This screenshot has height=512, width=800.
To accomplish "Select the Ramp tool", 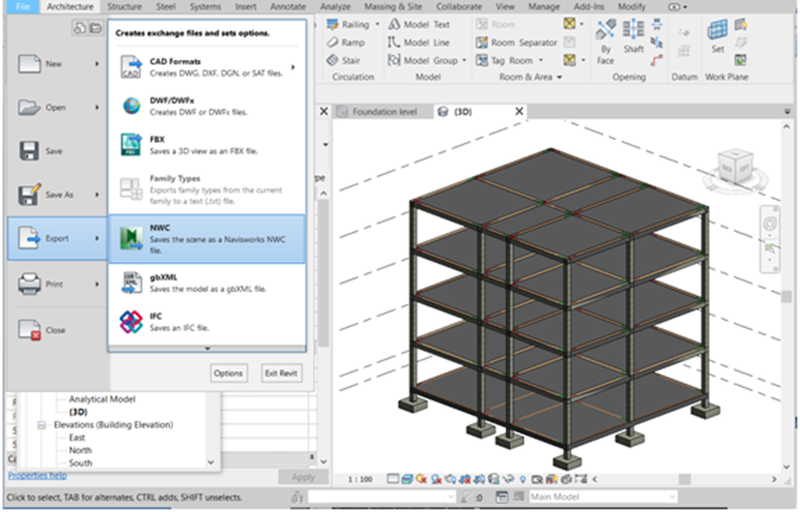I will tap(346, 42).
